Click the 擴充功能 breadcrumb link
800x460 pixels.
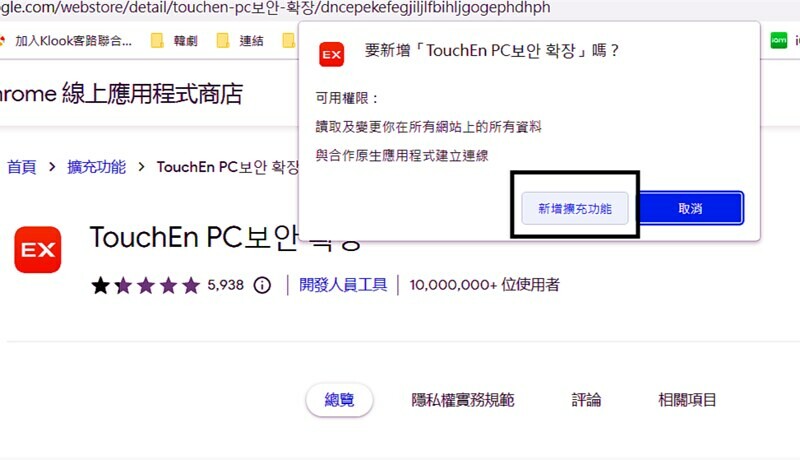[96, 167]
